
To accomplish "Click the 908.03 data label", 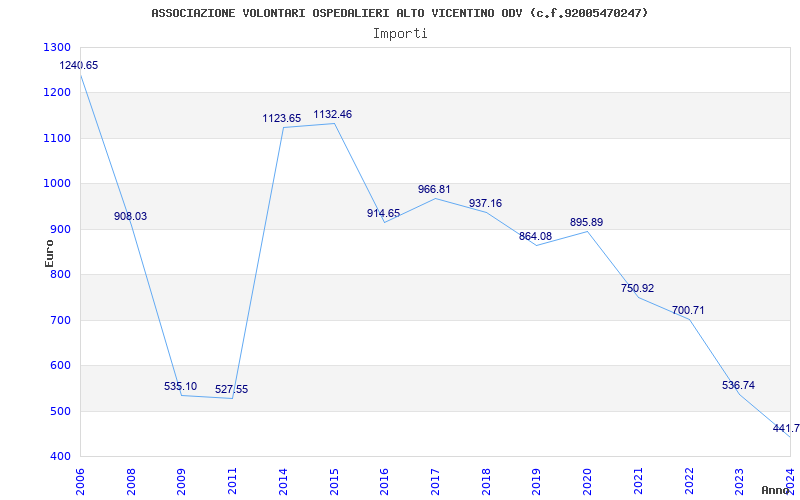I will point(130,216).
